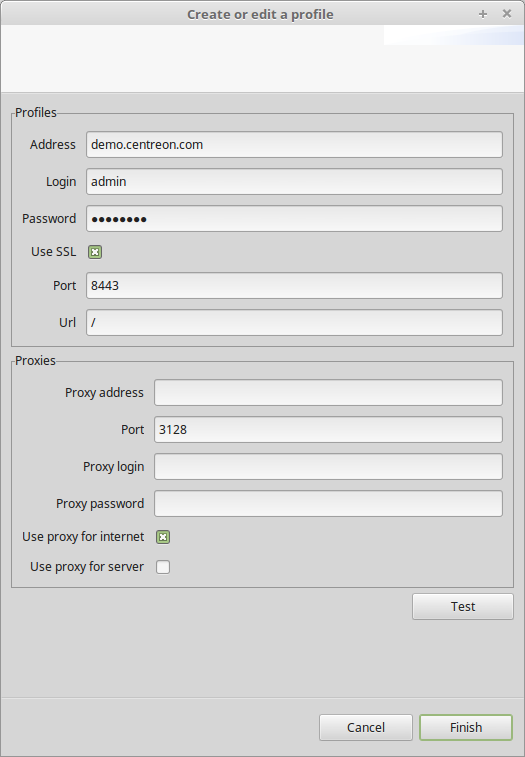Click the empty Proxy address field
The image size is (525, 757).
tap(328, 393)
